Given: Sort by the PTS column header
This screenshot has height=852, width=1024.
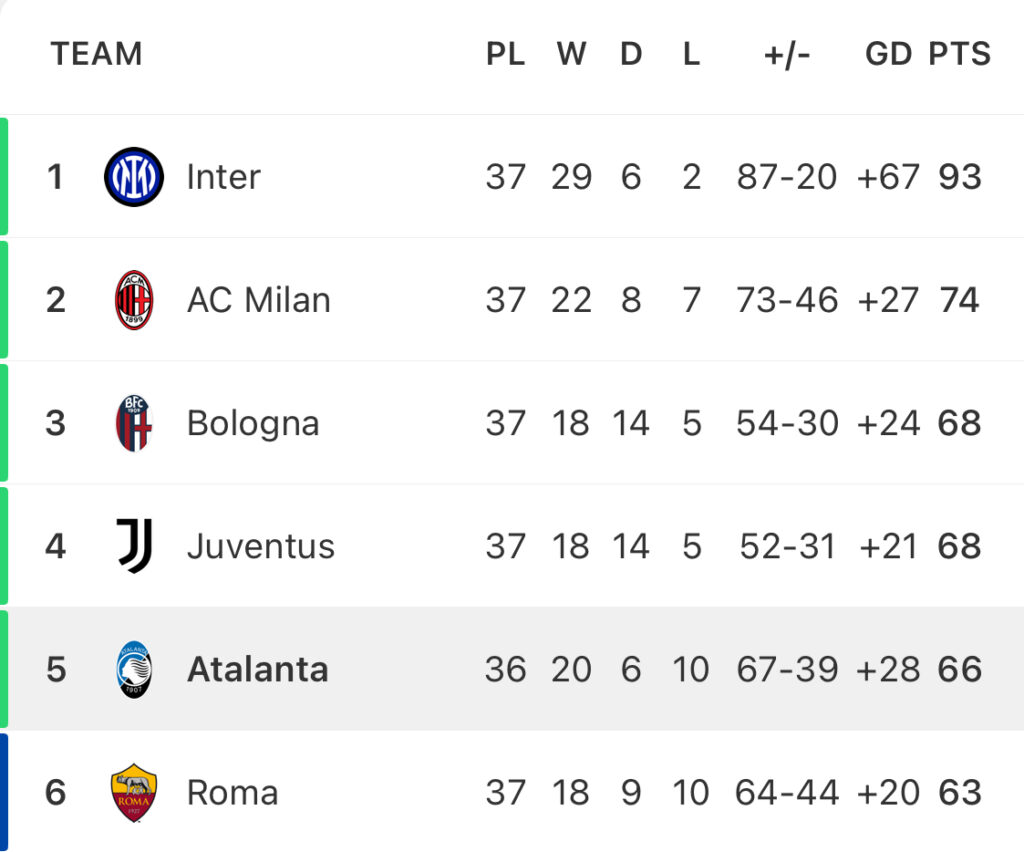Looking at the screenshot, I should (x=959, y=54).
